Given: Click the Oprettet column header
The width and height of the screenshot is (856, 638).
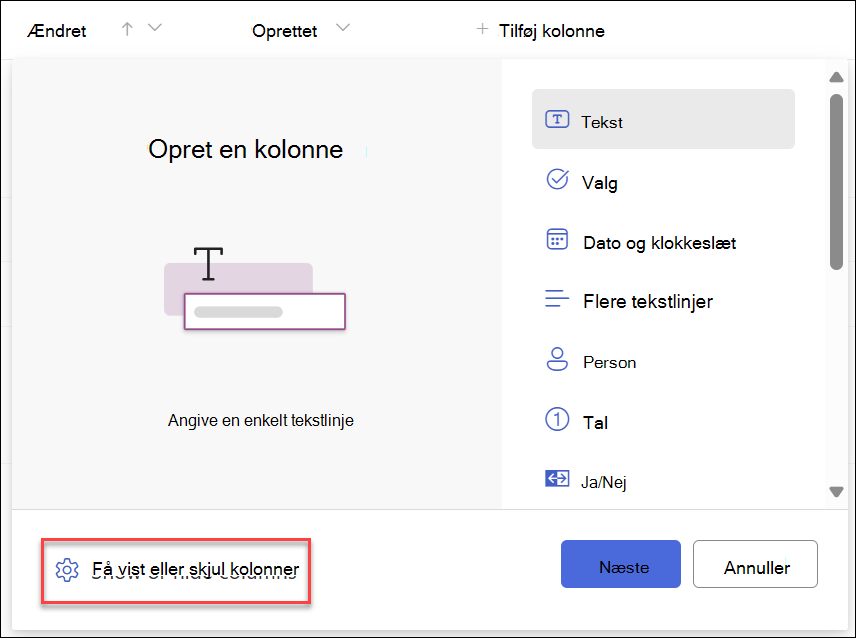Looking at the screenshot, I should [x=284, y=31].
